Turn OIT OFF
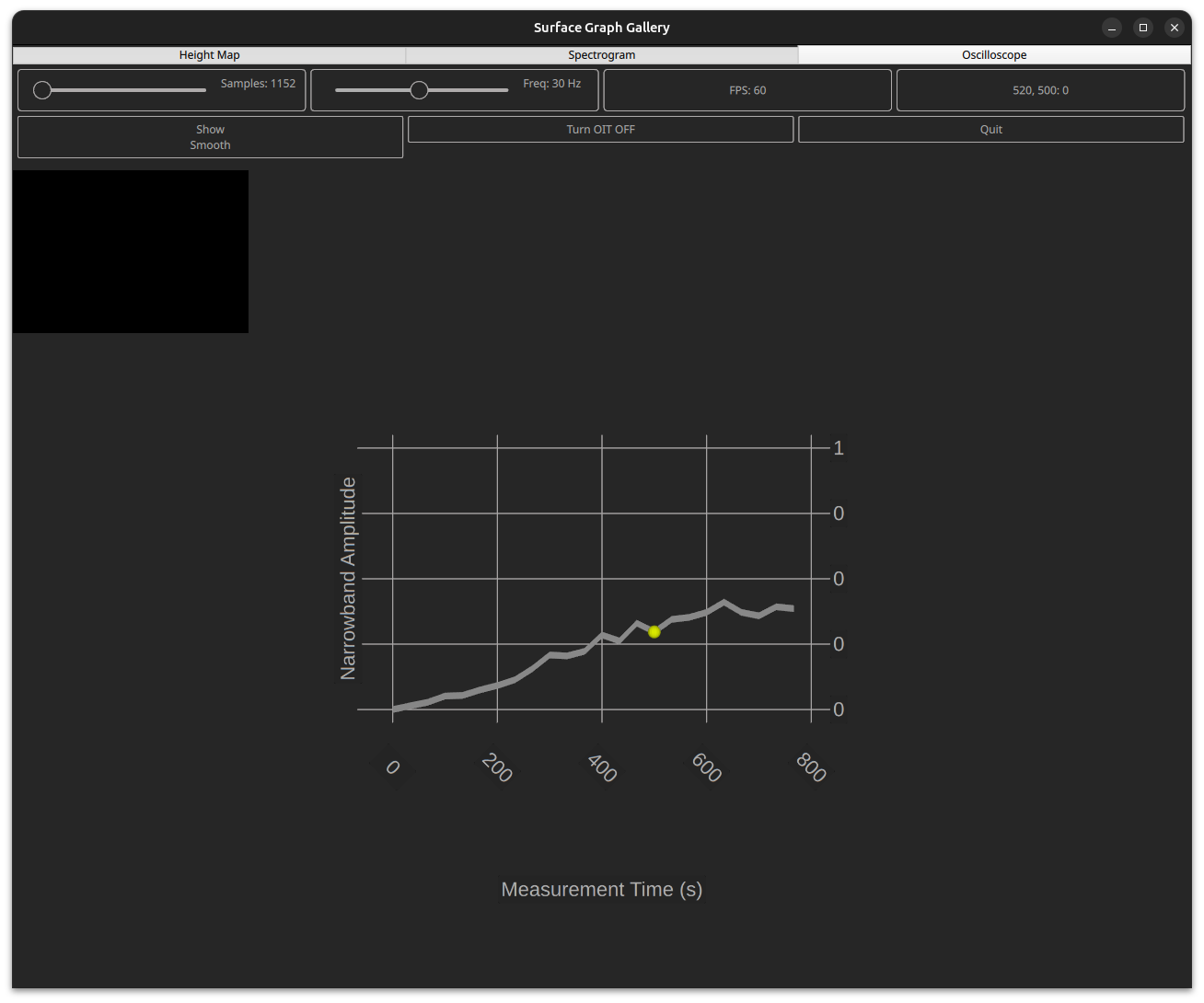Screen dimensions: 1204x1003 click(600, 130)
